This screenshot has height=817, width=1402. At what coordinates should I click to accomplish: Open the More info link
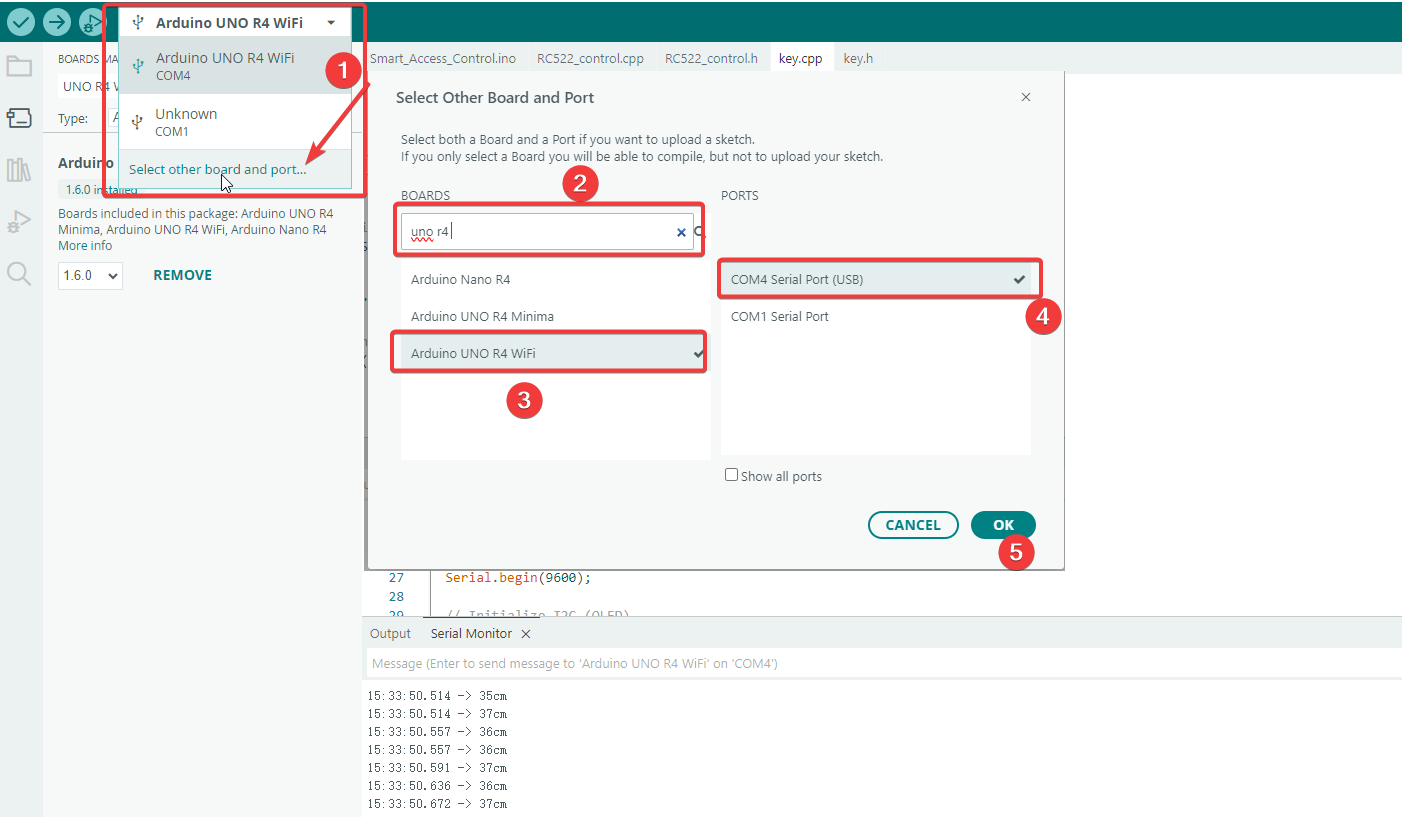coord(85,246)
